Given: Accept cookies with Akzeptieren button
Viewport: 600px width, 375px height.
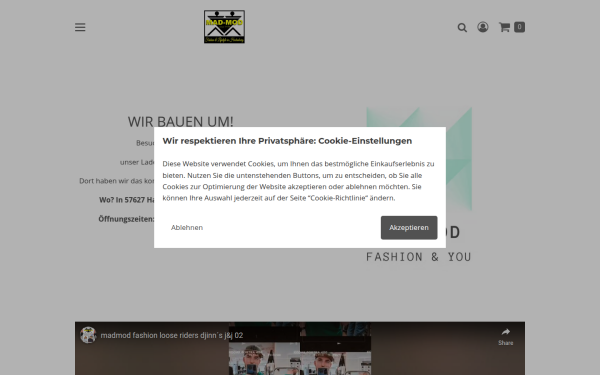Looking at the screenshot, I should point(409,228).
